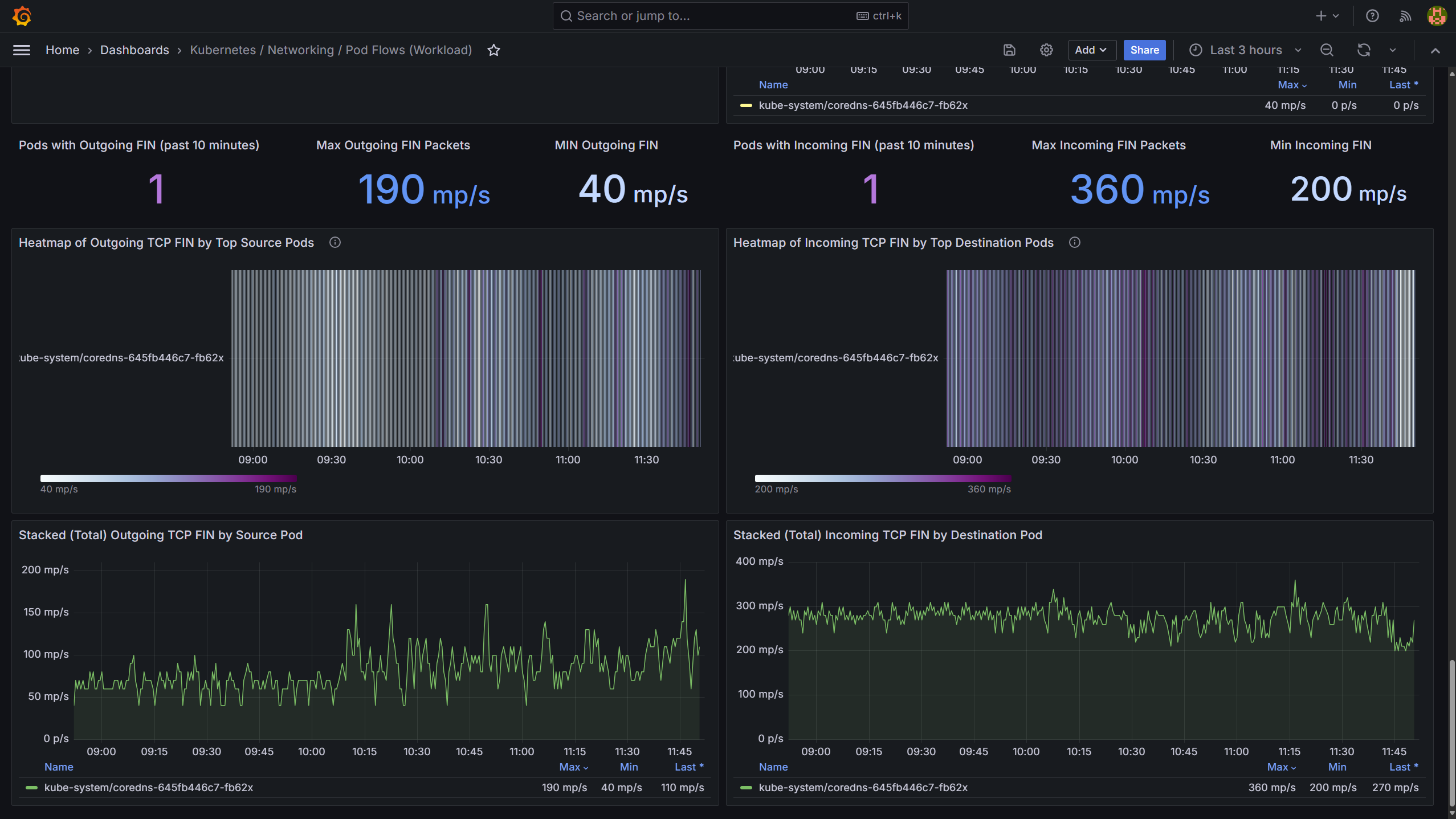The width and height of the screenshot is (1456, 819).
Task: Zoom out the time range
Action: click(x=1327, y=50)
